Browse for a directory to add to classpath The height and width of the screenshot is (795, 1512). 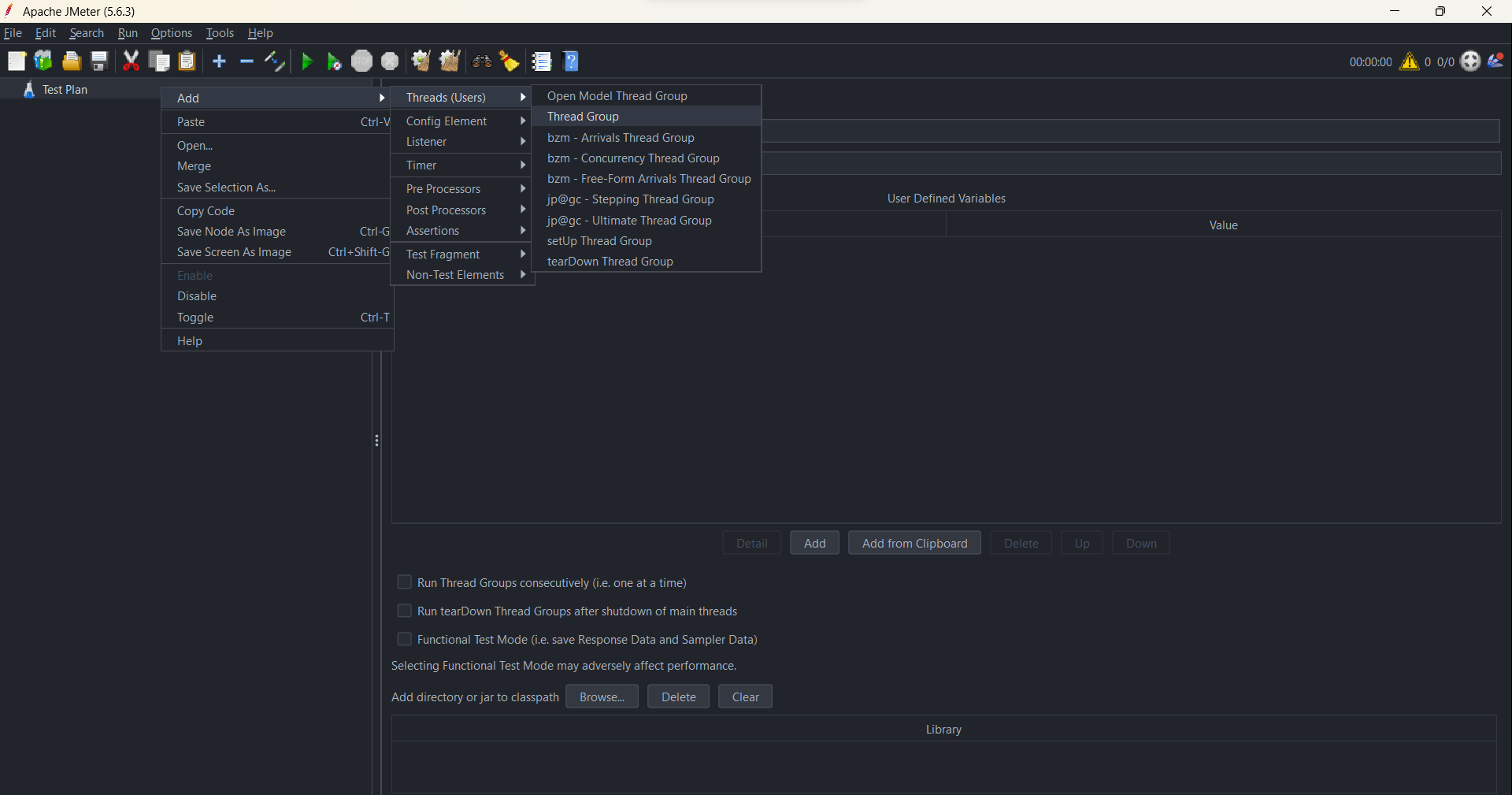click(602, 697)
